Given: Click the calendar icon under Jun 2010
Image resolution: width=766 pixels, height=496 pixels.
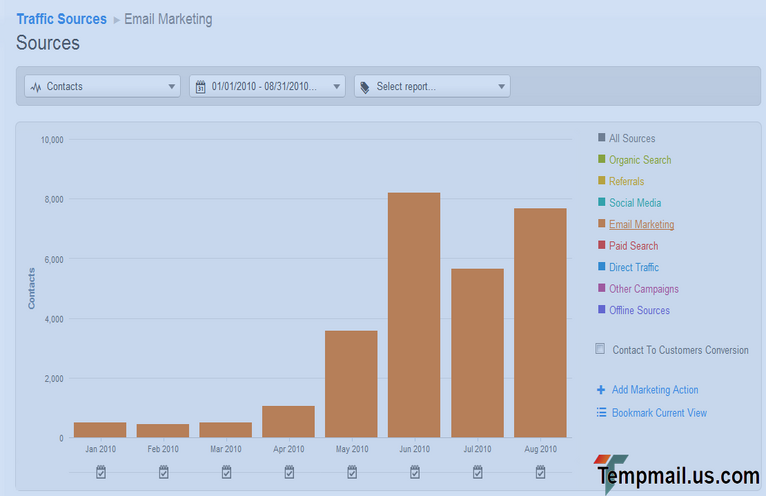Looking at the screenshot, I should click(x=414, y=471).
